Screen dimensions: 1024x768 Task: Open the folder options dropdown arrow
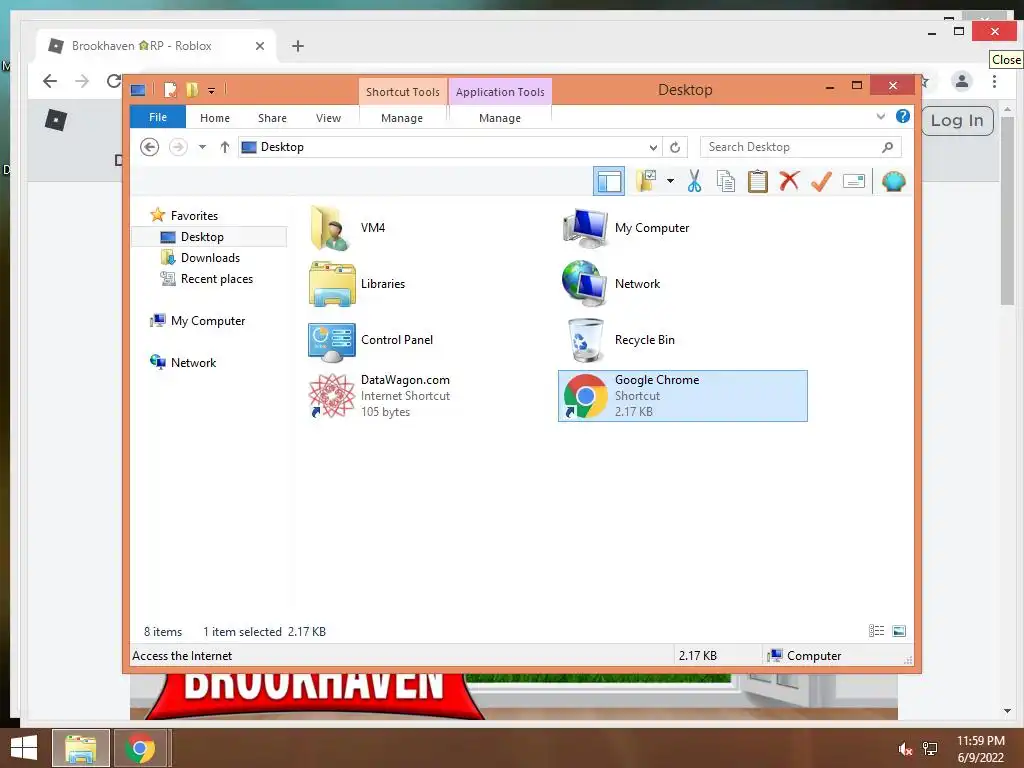tap(670, 181)
